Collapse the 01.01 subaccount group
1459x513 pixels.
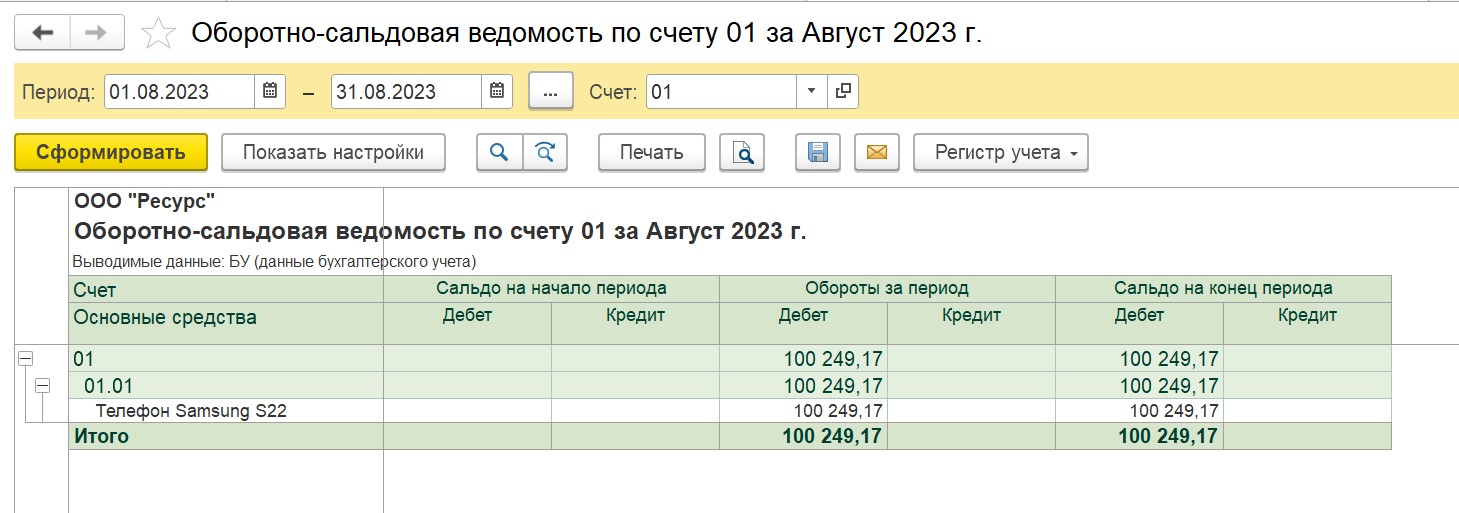[42, 385]
